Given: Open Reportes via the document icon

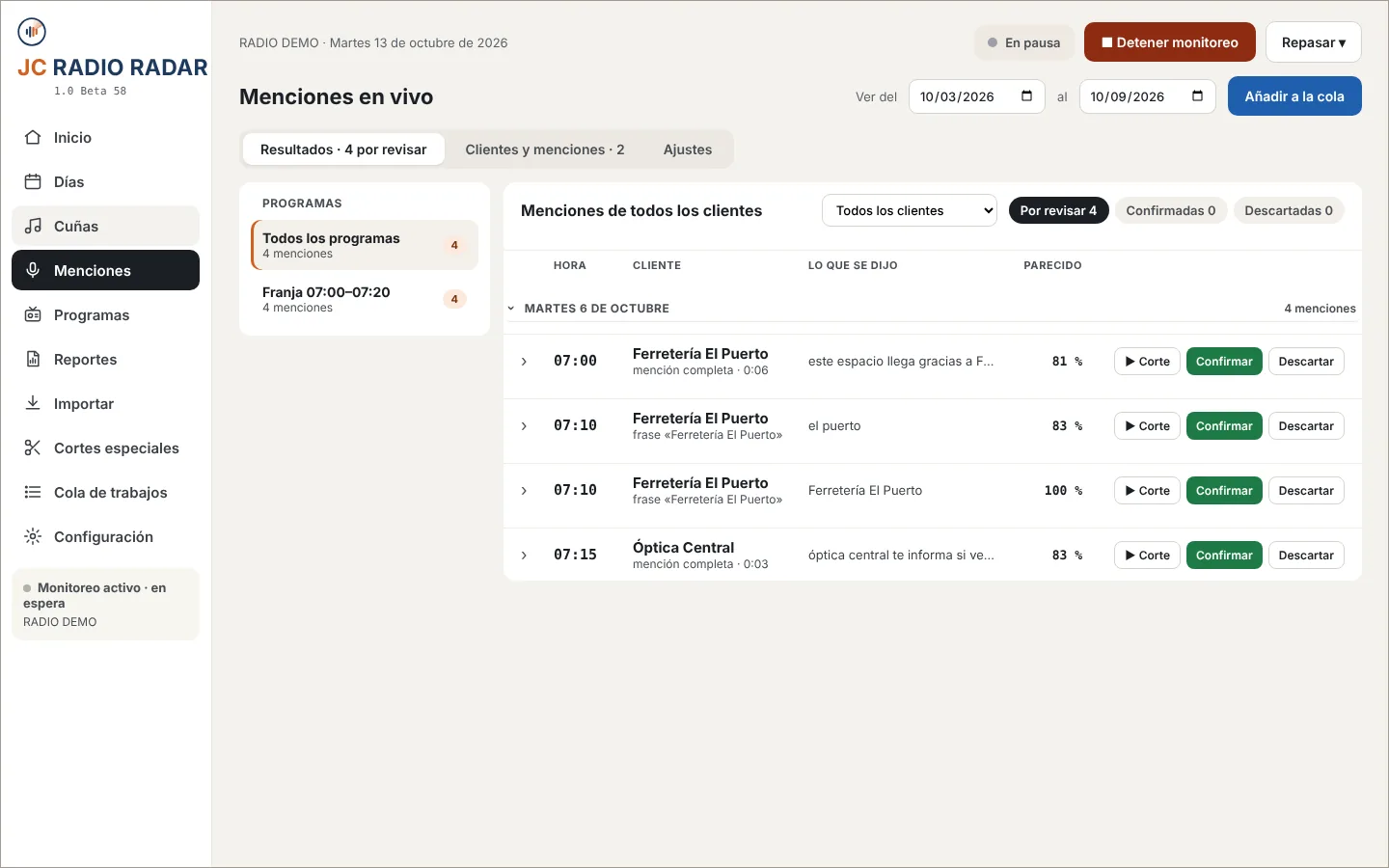Looking at the screenshot, I should click(x=33, y=360).
